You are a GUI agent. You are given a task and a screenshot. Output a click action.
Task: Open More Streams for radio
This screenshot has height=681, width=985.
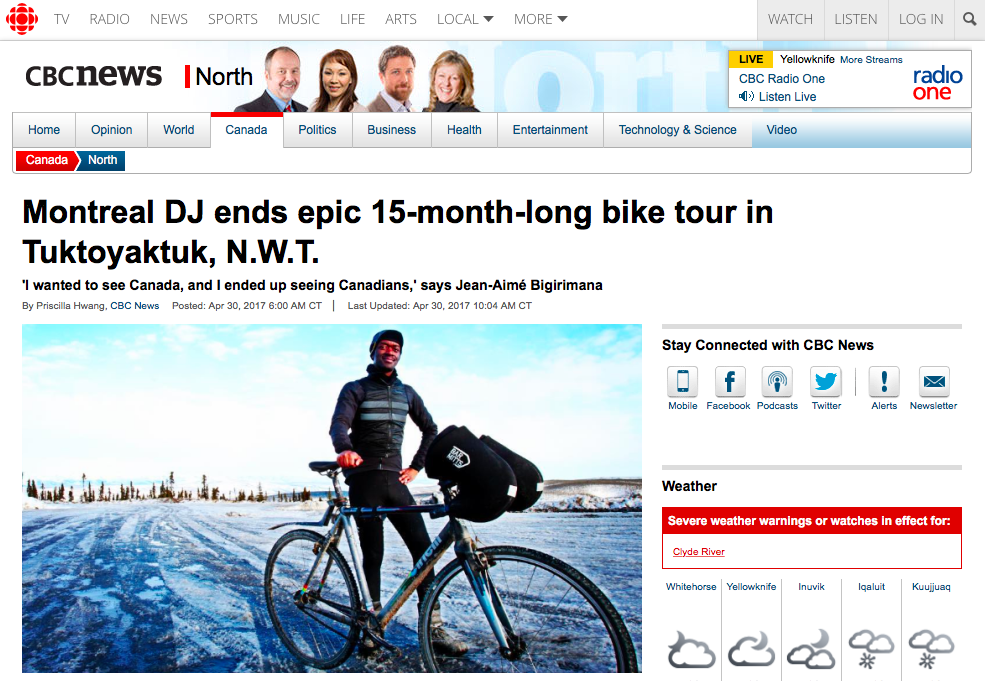(x=871, y=60)
